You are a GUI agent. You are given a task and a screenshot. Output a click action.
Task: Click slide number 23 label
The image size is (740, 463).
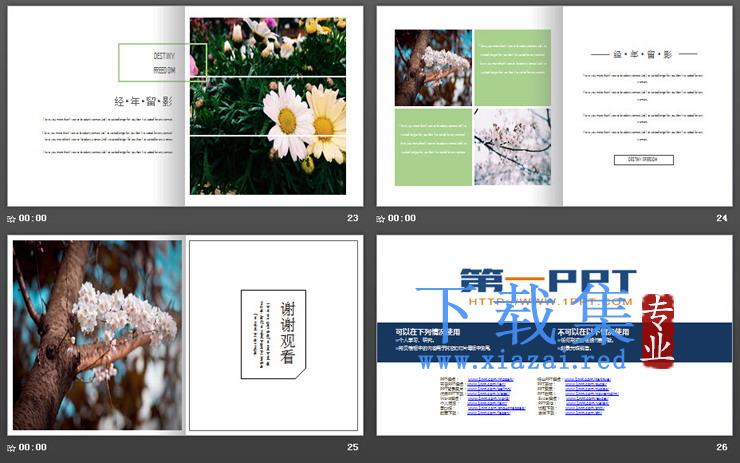pos(353,218)
